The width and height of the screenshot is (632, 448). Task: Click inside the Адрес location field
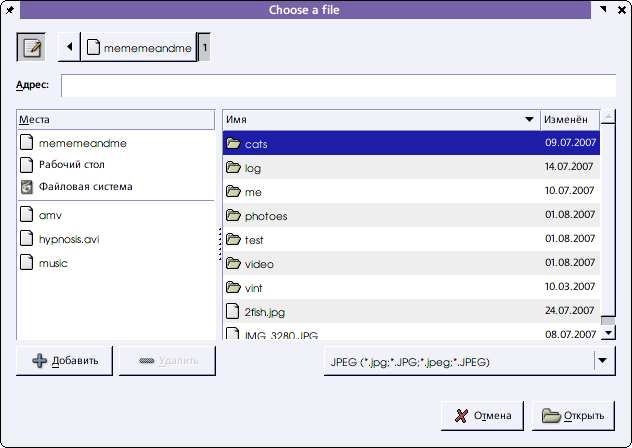click(337, 86)
